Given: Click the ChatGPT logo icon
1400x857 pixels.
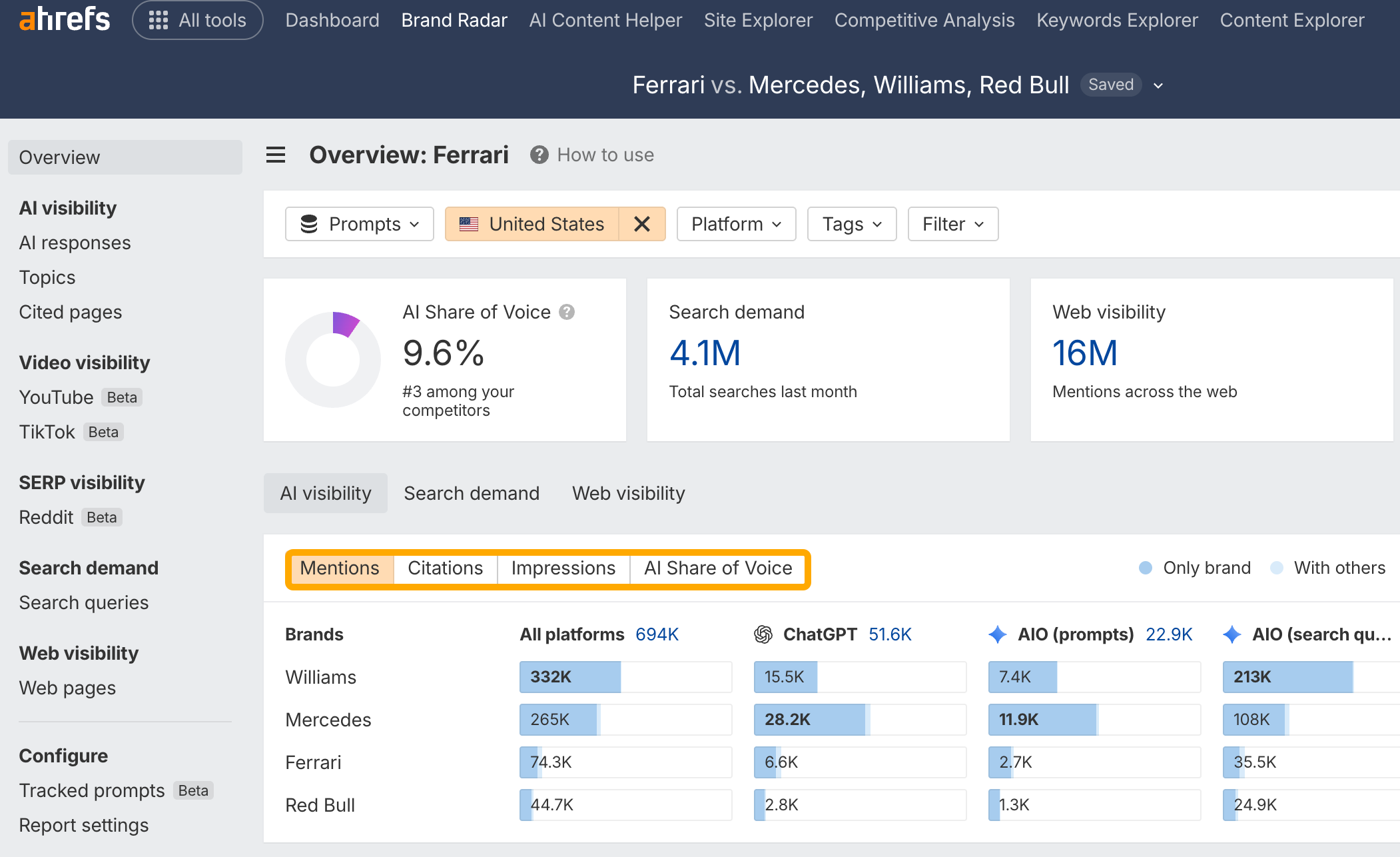Looking at the screenshot, I should point(763,634).
